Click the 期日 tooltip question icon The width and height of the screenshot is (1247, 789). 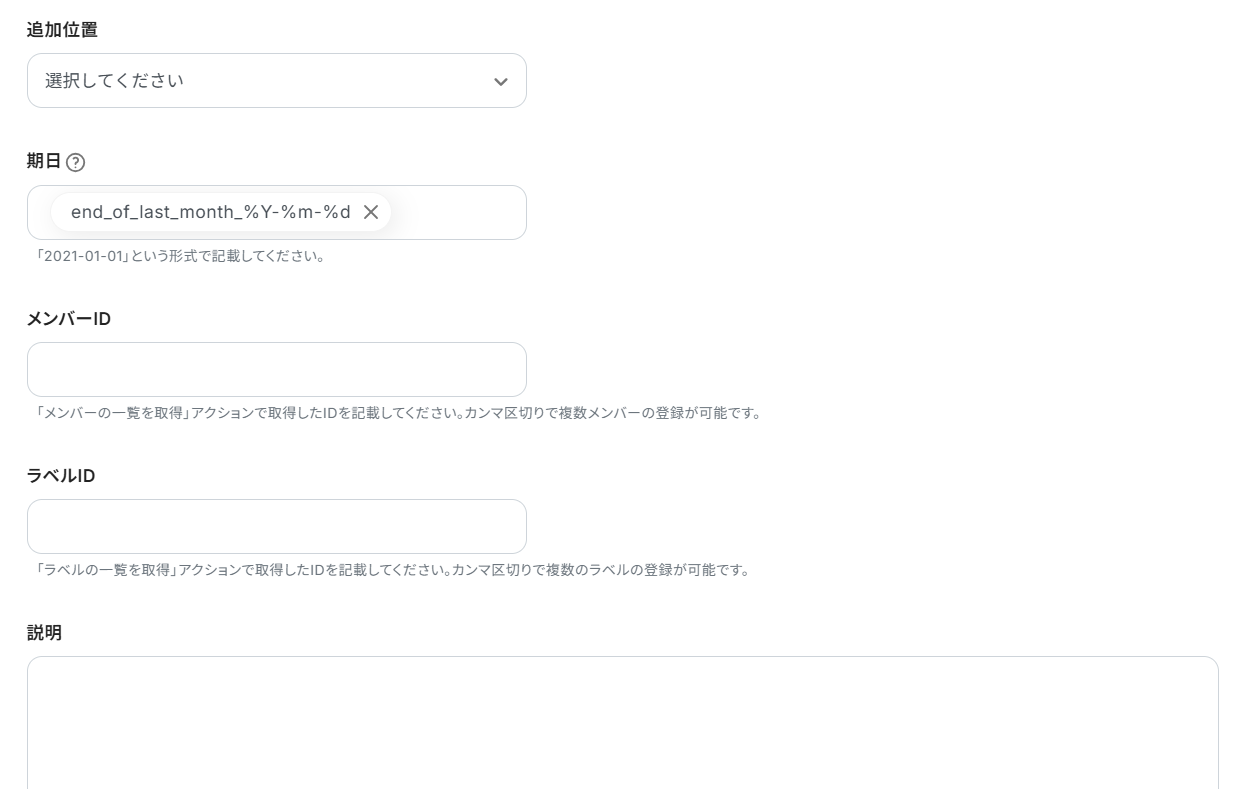click(x=76, y=161)
